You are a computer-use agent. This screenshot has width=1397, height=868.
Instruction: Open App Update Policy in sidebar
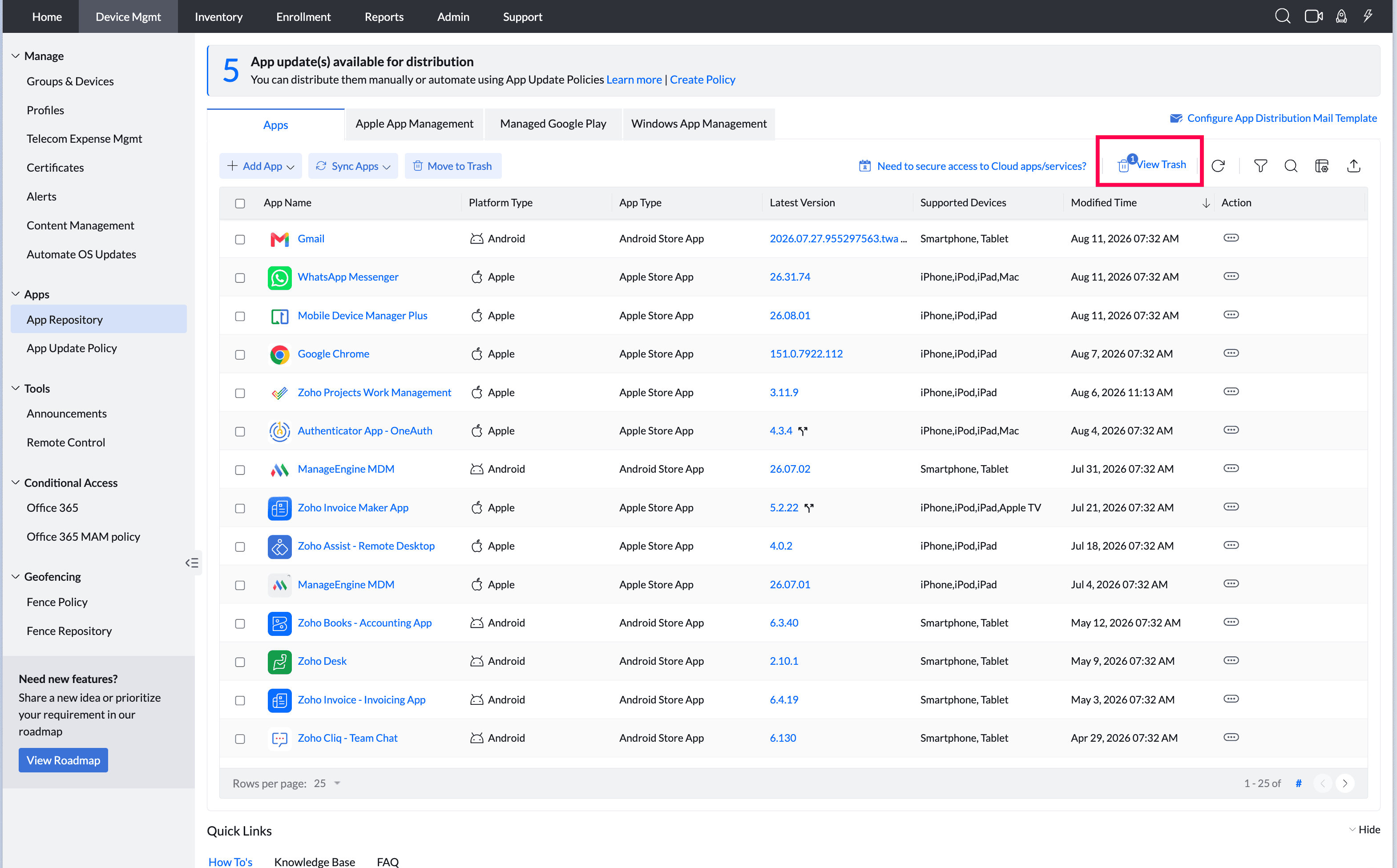click(x=72, y=348)
